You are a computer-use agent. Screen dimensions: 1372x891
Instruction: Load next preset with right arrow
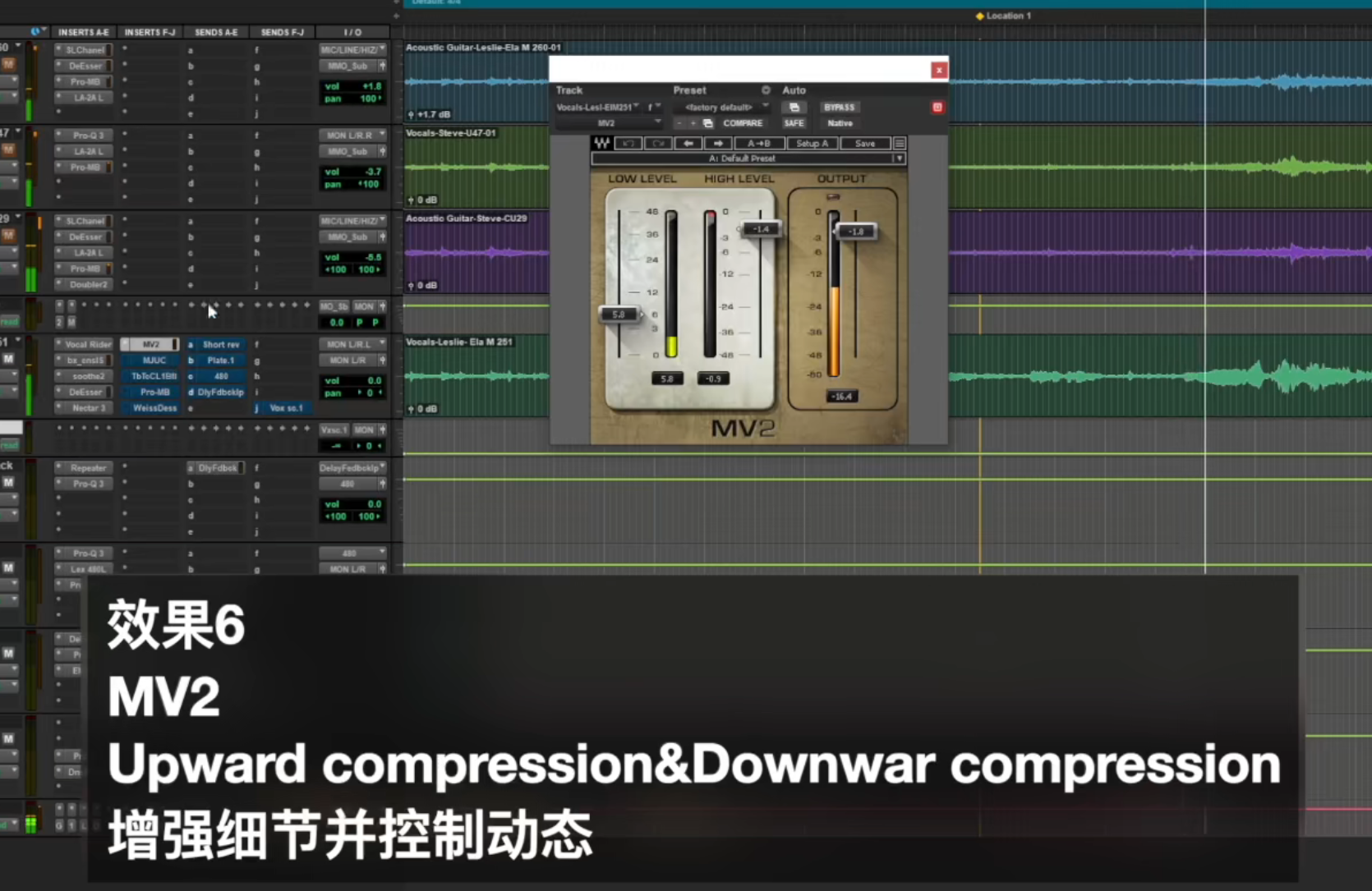(x=718, y=143)
